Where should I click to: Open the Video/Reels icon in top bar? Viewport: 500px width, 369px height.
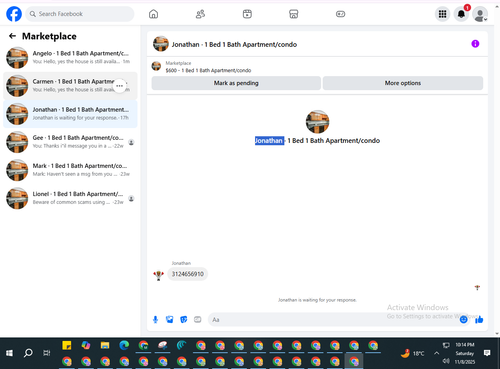[x=247, y=14]
